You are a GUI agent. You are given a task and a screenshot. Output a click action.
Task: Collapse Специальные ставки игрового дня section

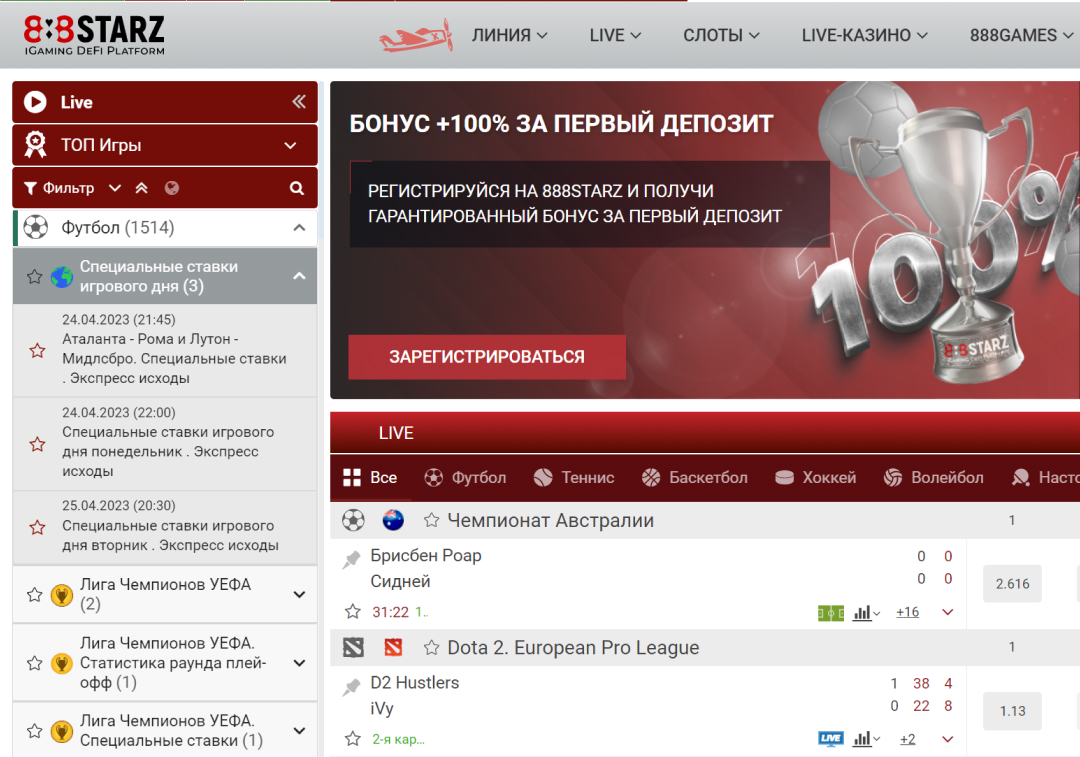coord(299,276)
